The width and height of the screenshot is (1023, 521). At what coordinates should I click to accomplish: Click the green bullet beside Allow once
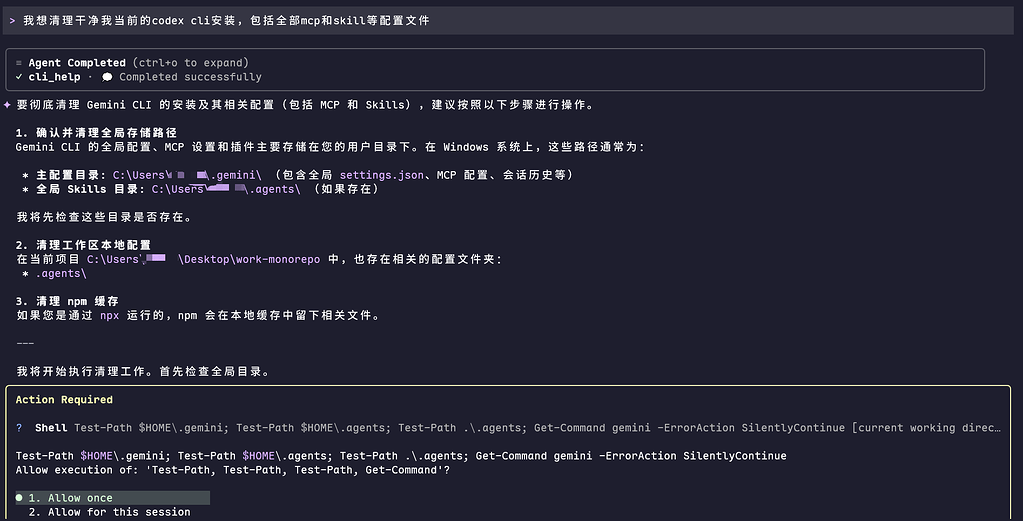click(x=19, y=498)
